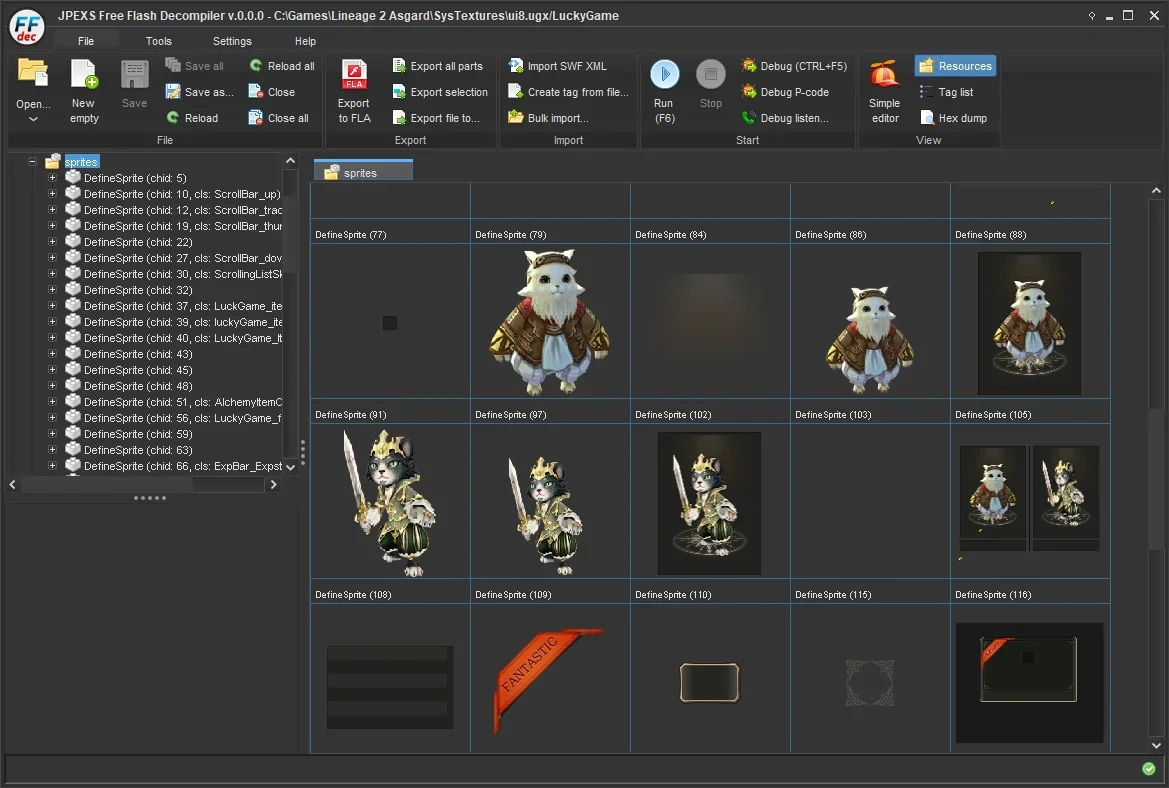Create a New empty file
This screenshot has width=1169, height=788.
coord(84,90)
